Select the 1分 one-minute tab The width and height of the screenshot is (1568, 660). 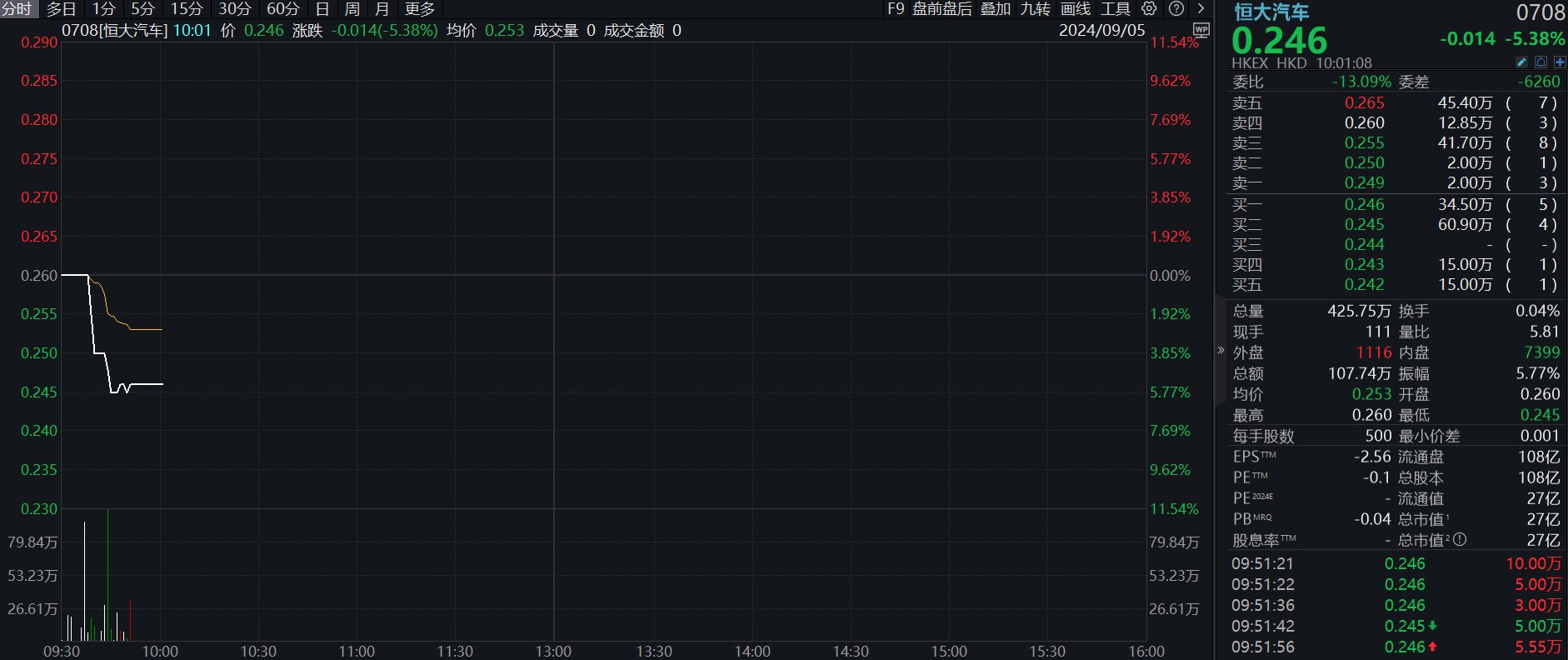[103, 9]
